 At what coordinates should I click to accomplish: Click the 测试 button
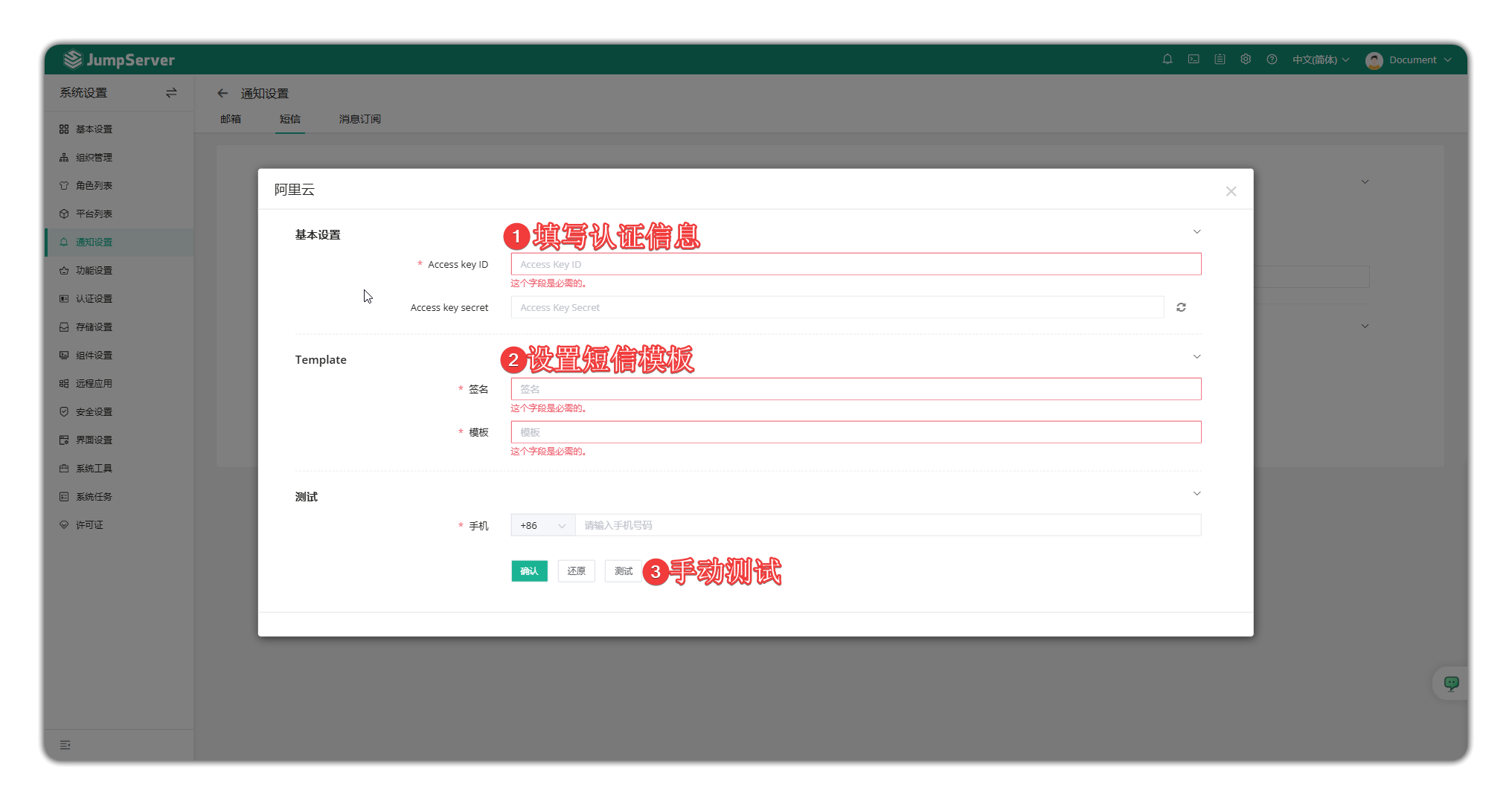pyautogui.click(x=624, y=571)
